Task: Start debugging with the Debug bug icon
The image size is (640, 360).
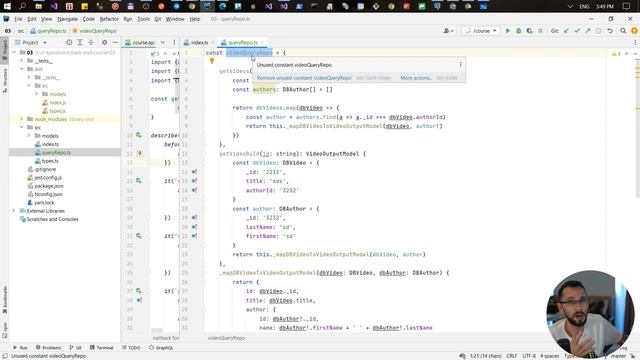Action: [x=518, y=31]
